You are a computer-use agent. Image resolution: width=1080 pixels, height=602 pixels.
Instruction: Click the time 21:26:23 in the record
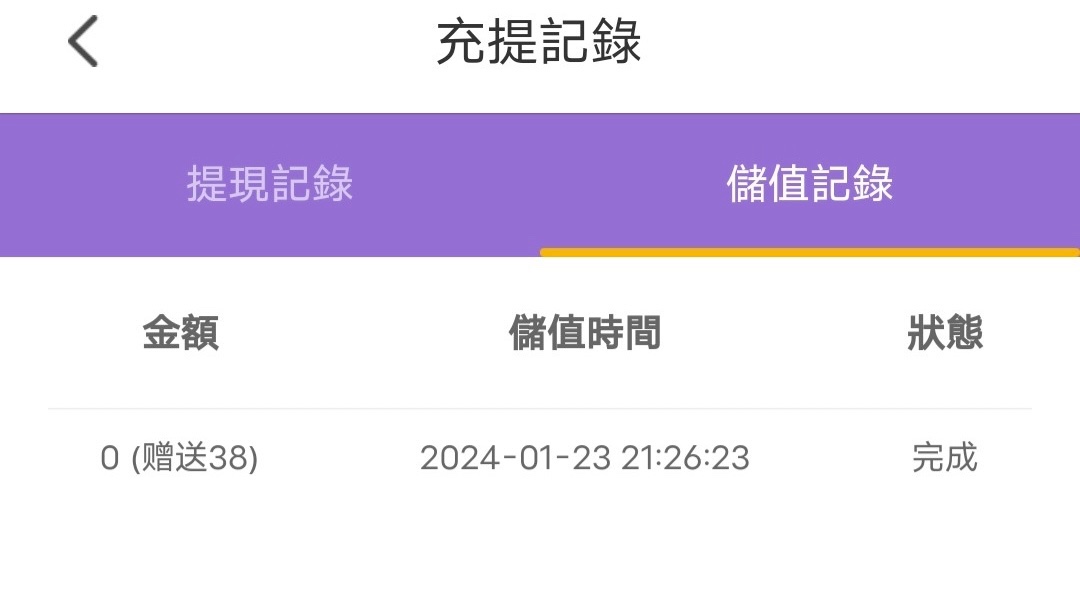685,458
